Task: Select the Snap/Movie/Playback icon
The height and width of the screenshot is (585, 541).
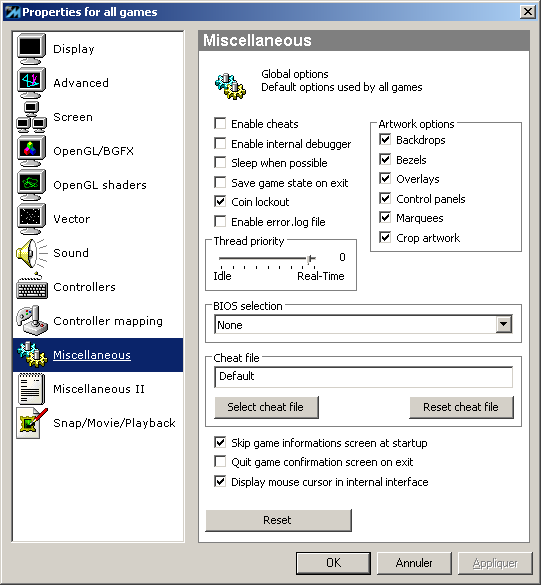Action: tap(31, 423)
